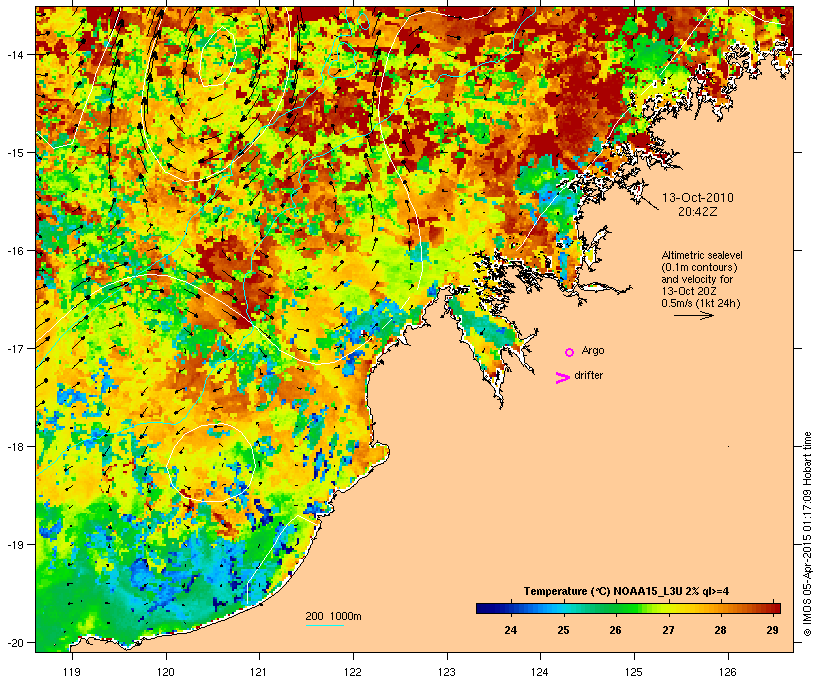Click longitude axis label 119
Screen dimensions: 820x680
tap(72, 672)
